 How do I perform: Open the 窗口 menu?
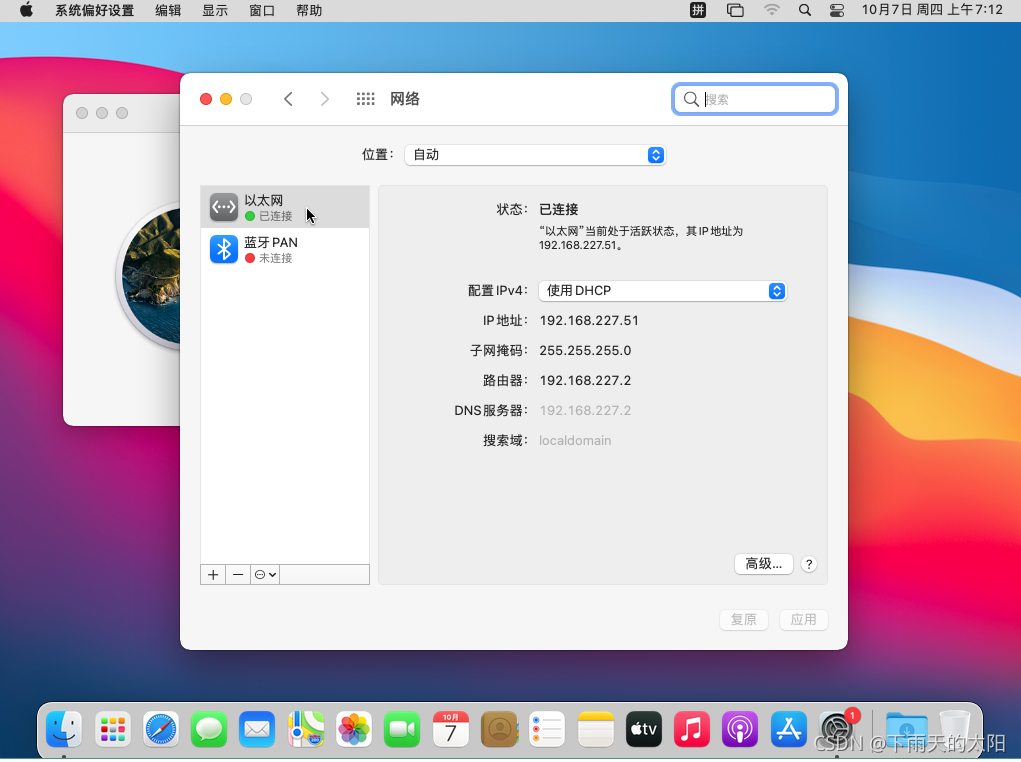(262, 10)
